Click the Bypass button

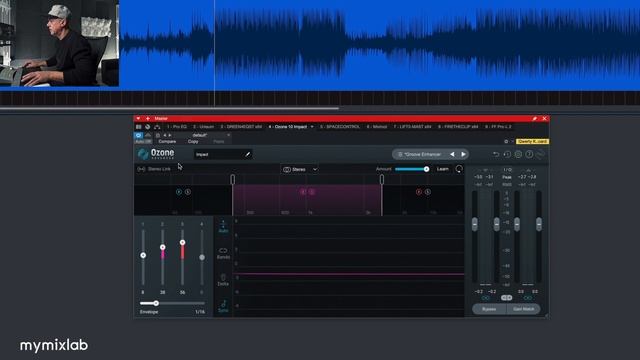coord(489,309)
